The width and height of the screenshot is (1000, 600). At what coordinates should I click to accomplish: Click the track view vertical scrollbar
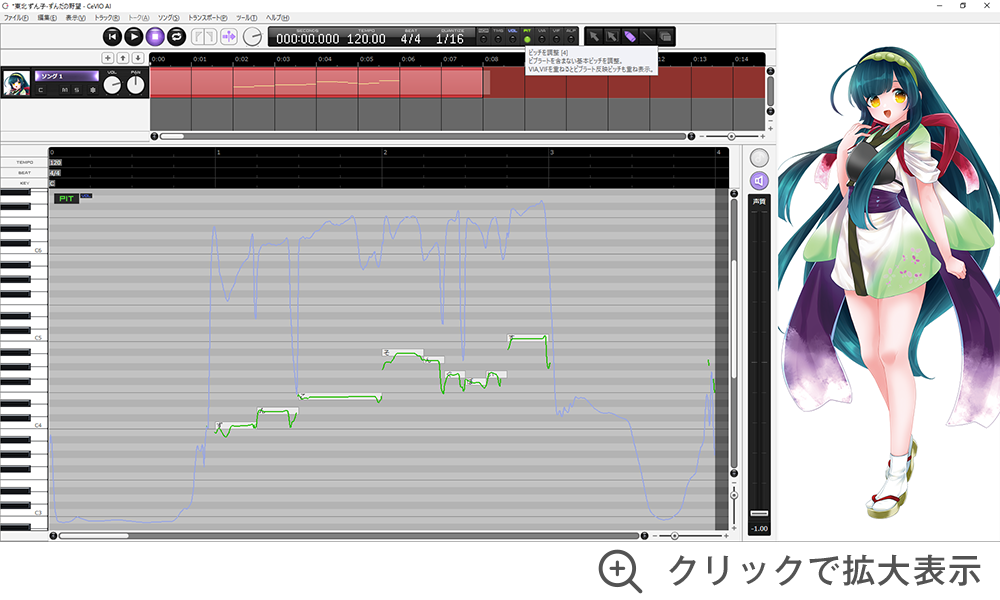[x=770, y=91]
